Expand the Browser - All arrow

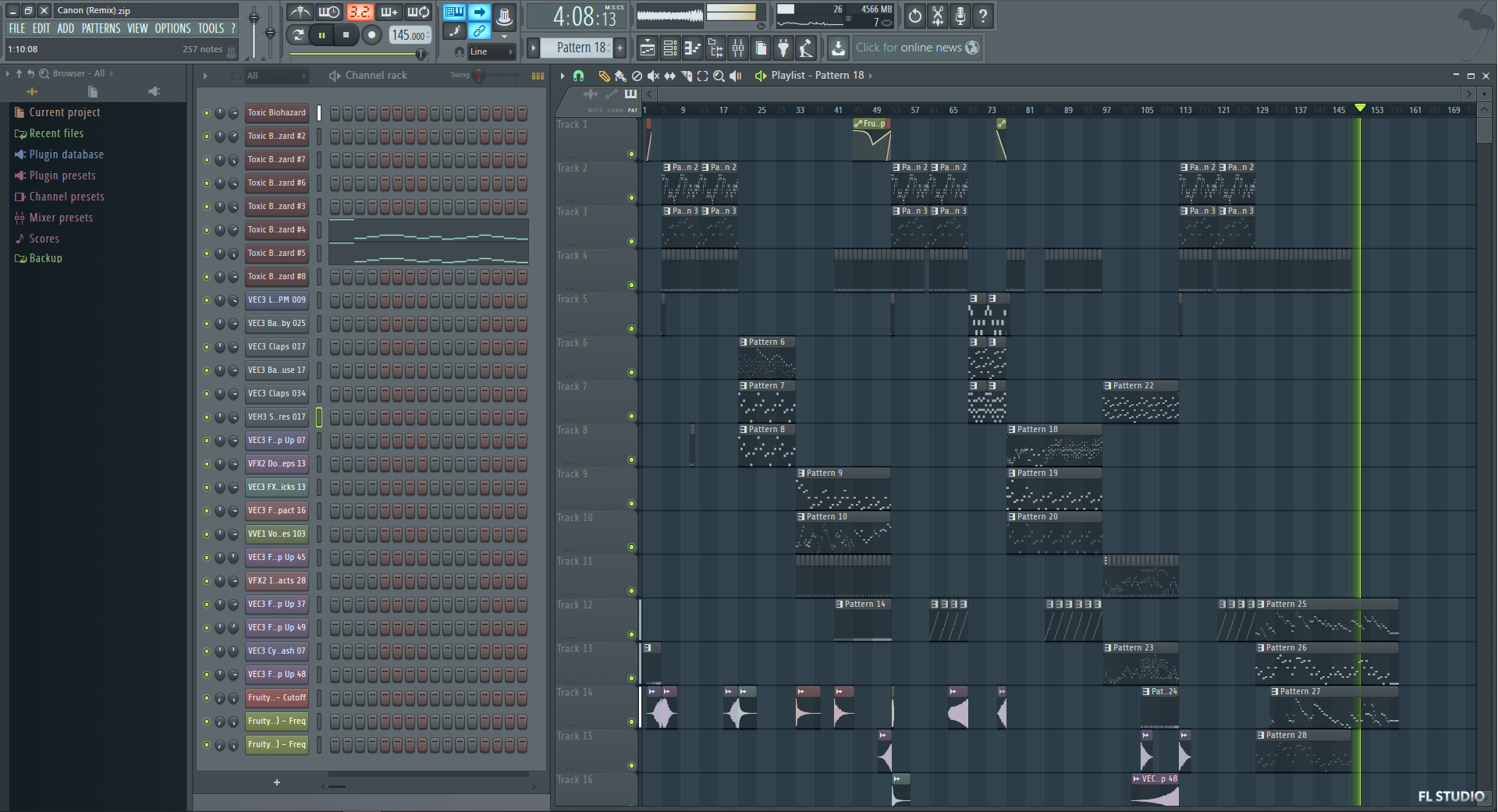(112, 73)
